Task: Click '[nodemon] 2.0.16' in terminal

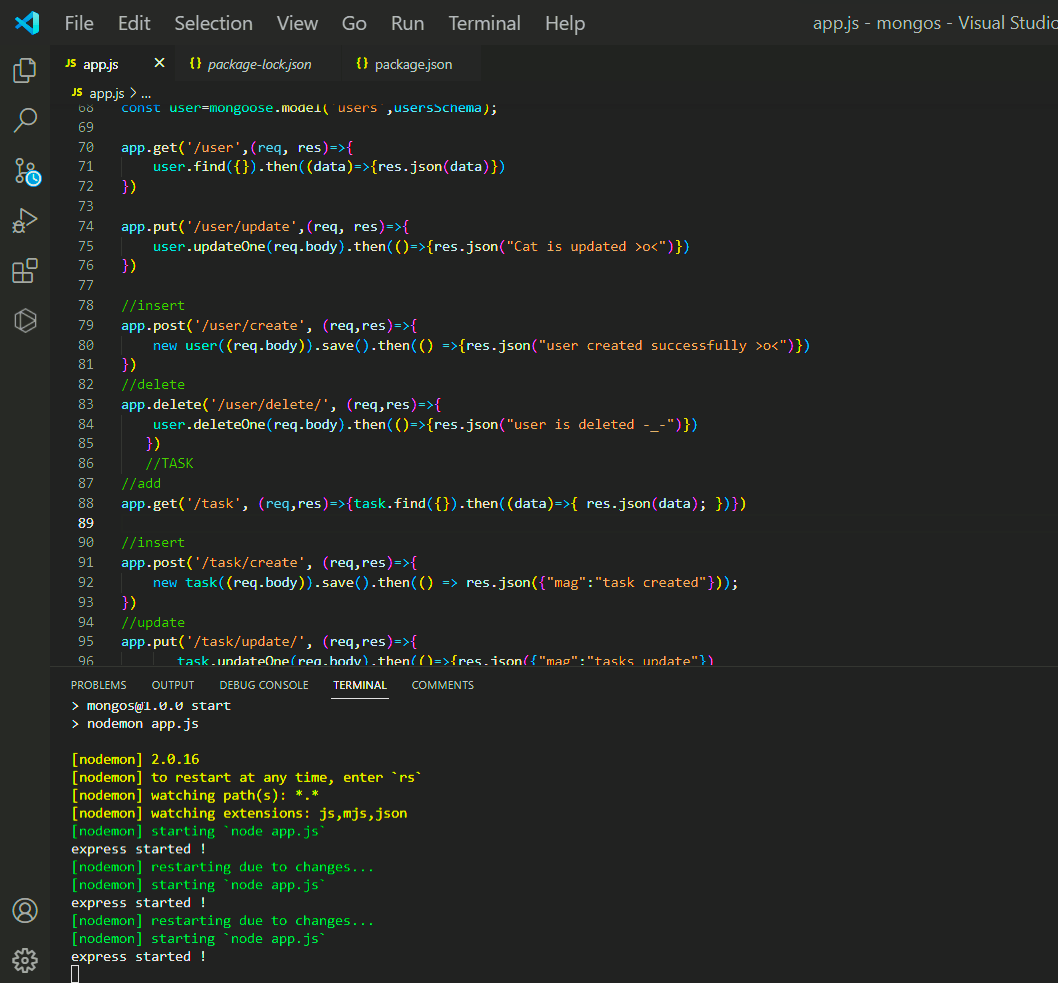Action: pos(135,760)
